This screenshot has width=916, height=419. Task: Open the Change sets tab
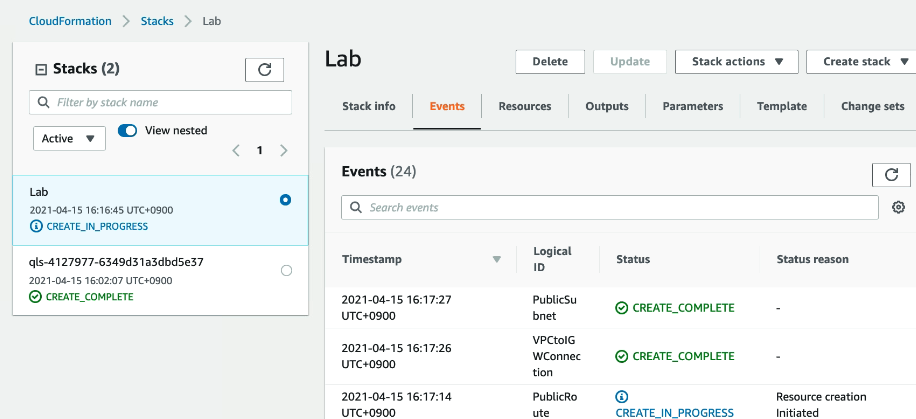[x=873, y=106]
